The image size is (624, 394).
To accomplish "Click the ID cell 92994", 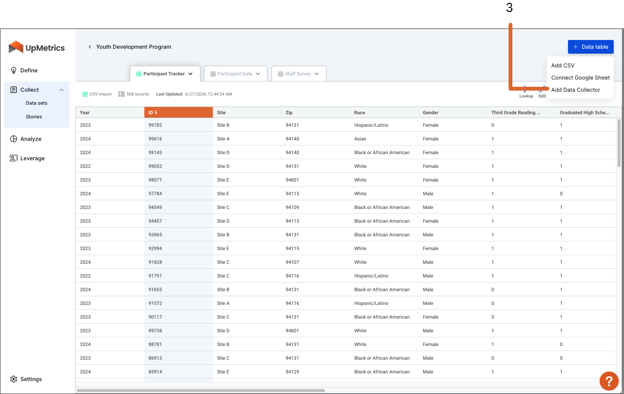I will point(178,248).
